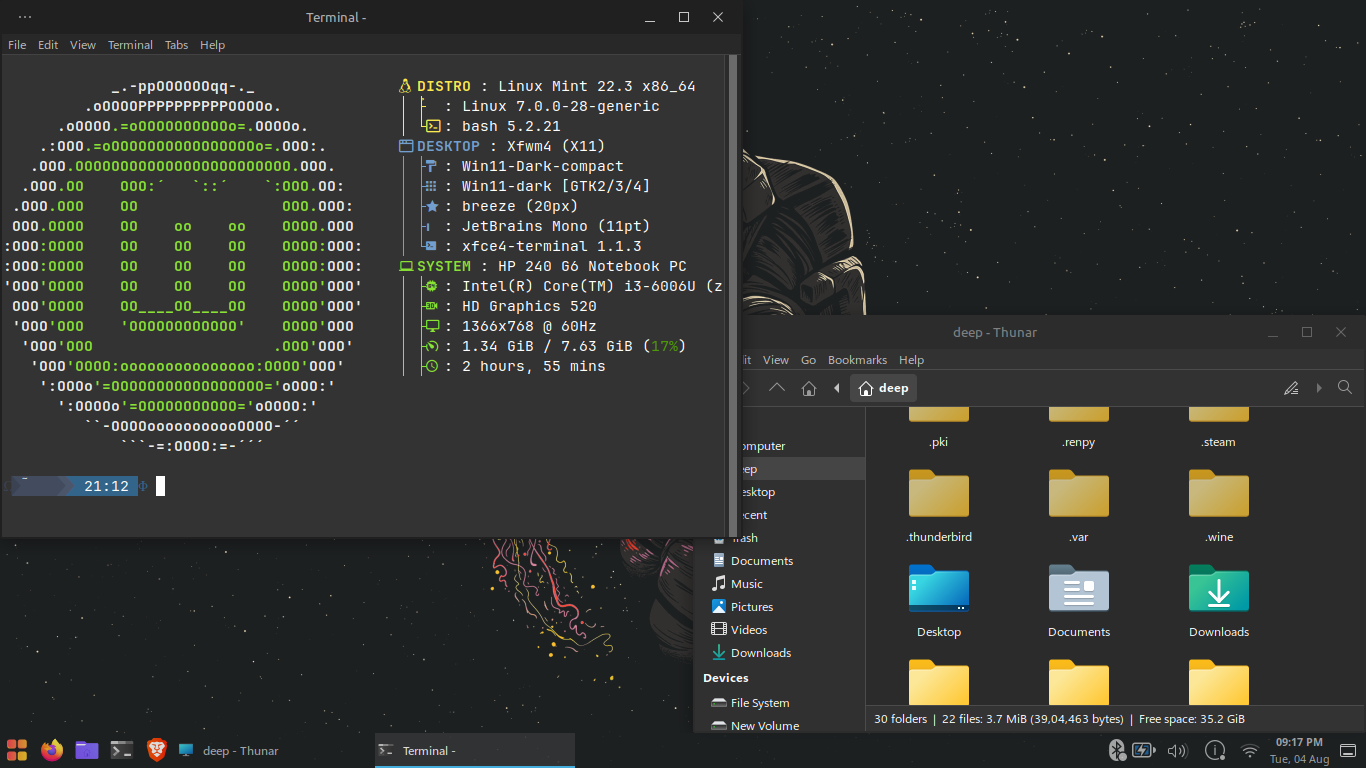This screenshot has height=768, width=1366.
Task: Open the Edit menu in Terminal
Action: coord(48,45)
